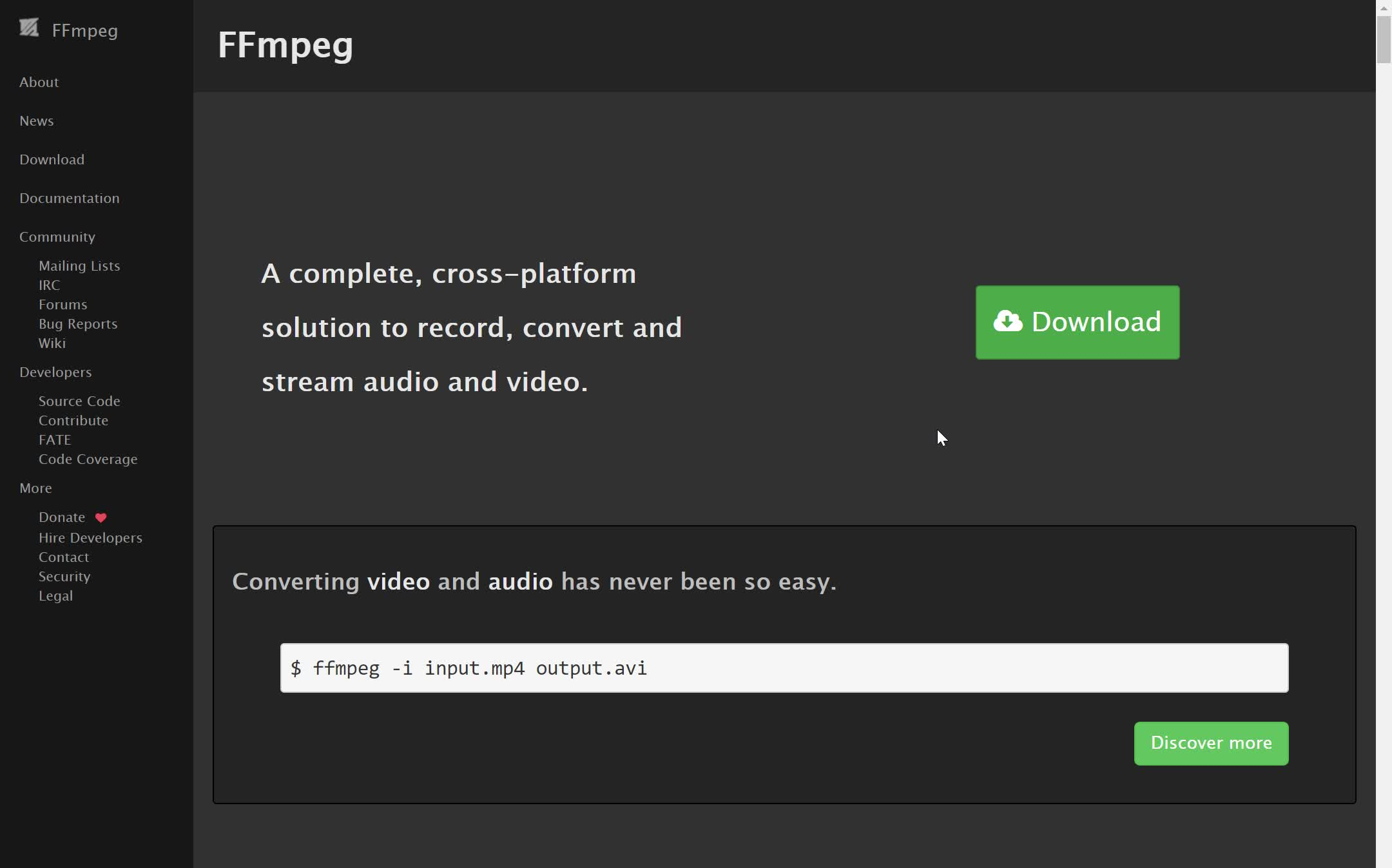
Task: Open the Bug Reports page
Action: click(x=77, y=323)
